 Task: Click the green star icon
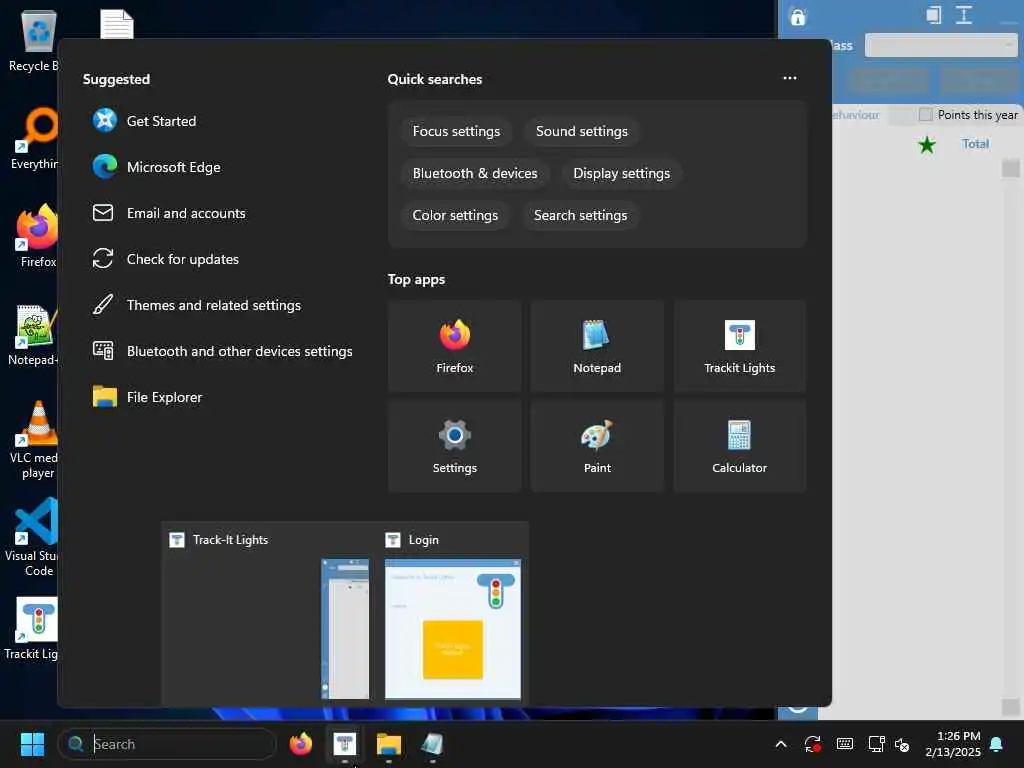(x=927, y=144)
